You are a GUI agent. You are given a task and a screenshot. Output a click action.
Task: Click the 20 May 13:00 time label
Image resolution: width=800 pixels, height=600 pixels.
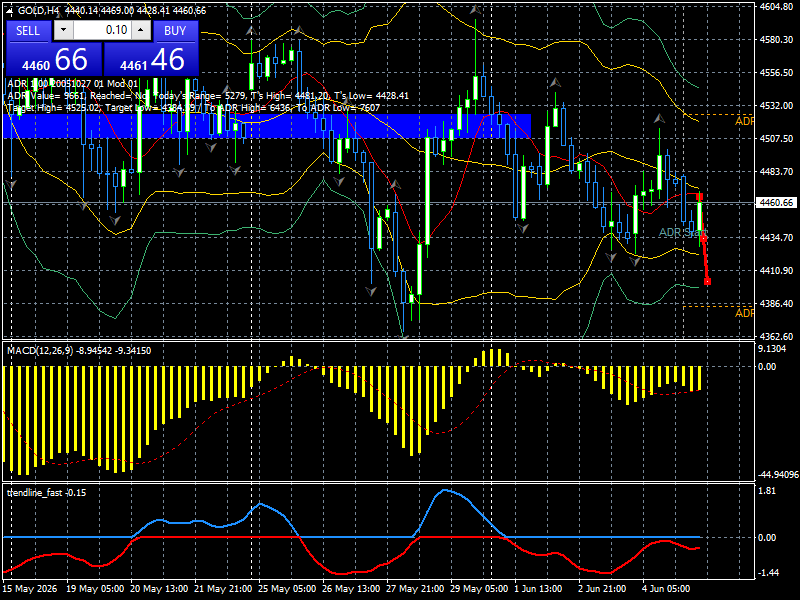(159, 589)
